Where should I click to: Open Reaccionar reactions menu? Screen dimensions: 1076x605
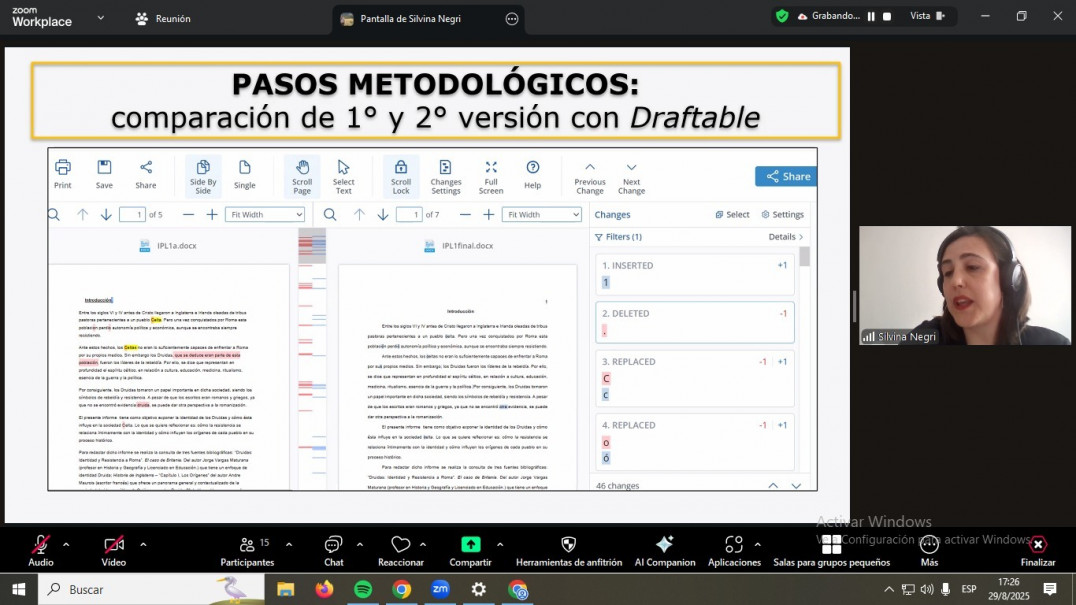point(401,551)
